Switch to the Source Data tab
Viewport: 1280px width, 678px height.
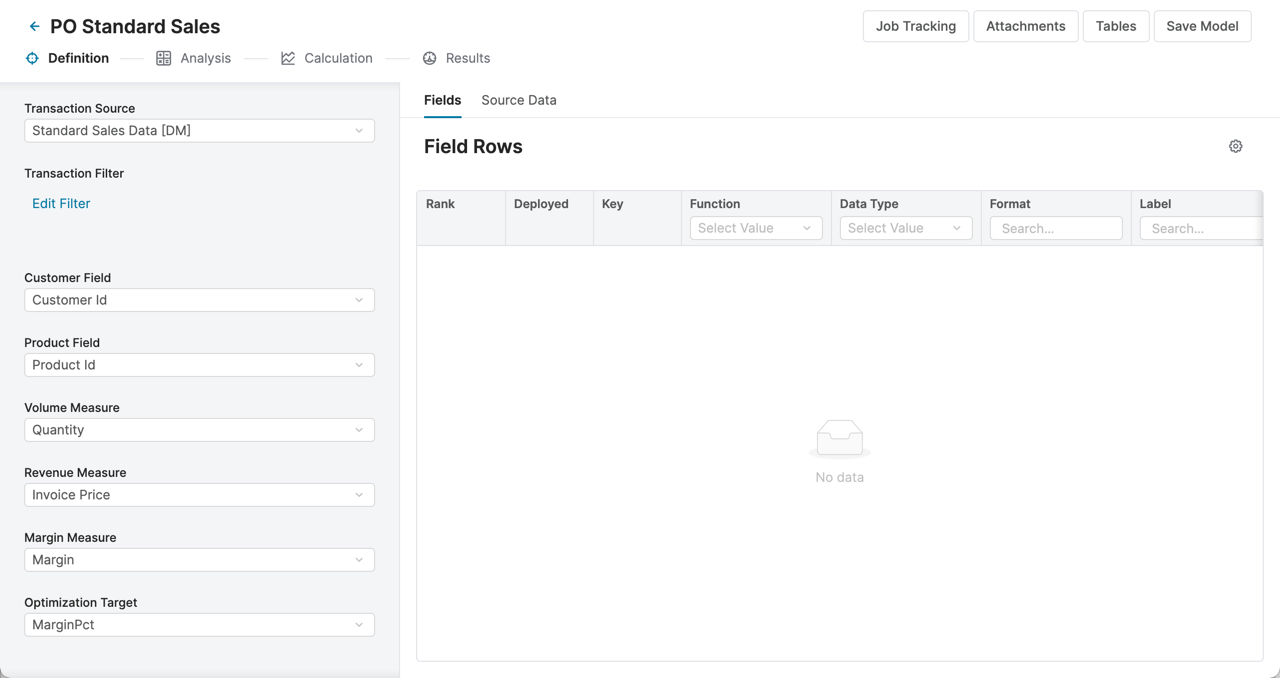point(518,100)
